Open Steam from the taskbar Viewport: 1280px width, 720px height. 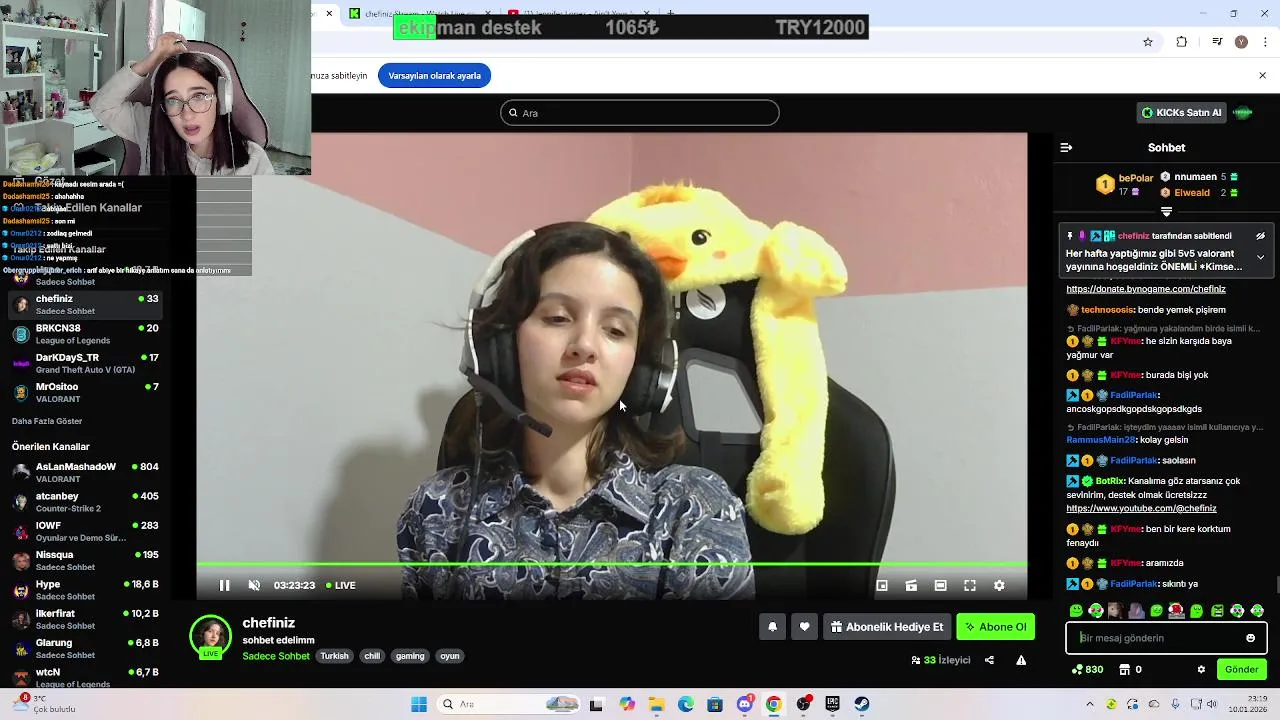tap(861, 704)
